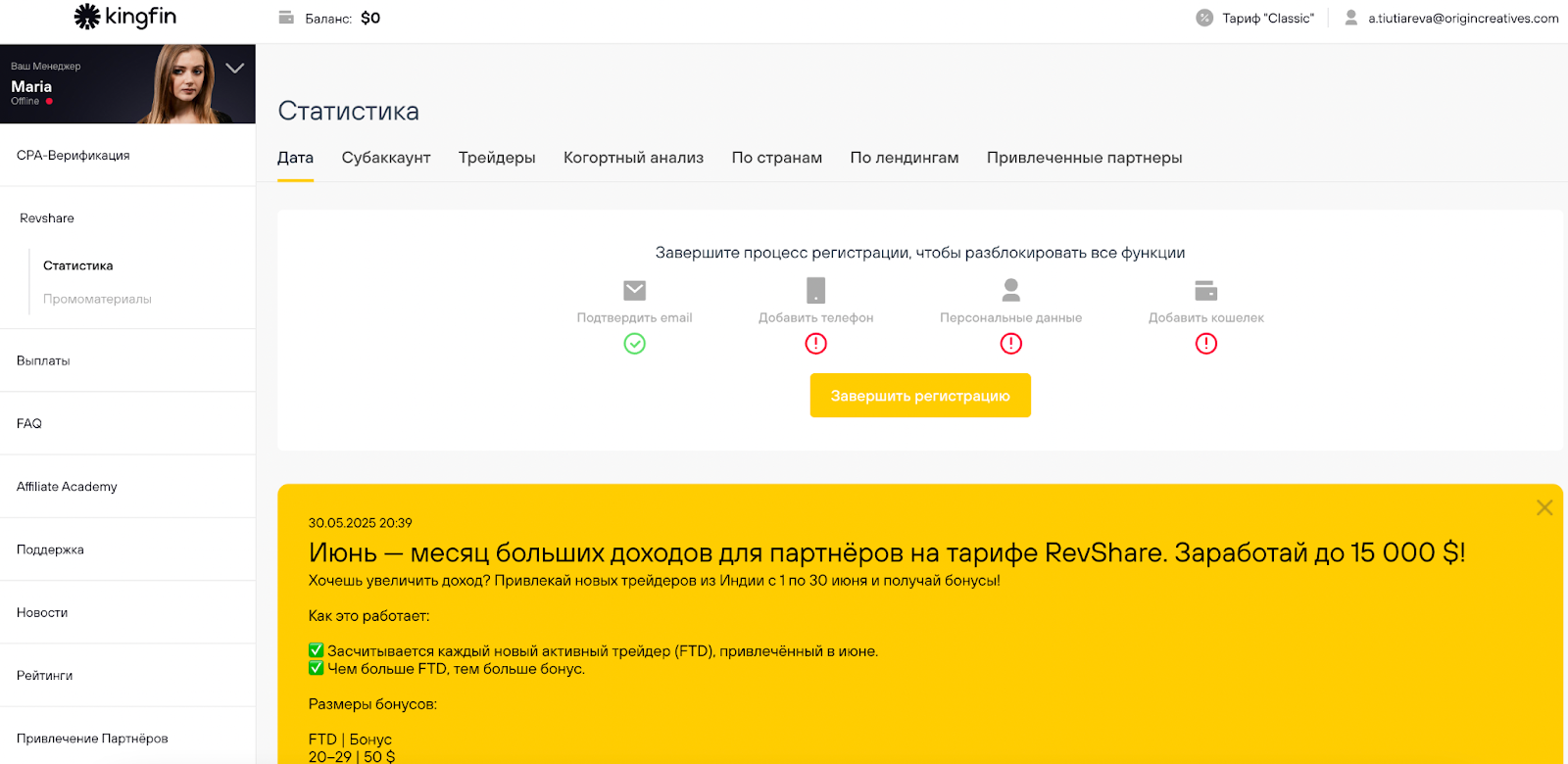Click the percent icon beside Тариф Classic
This screenshot has height=764, width=1568.
click(x=1204, y=18)
